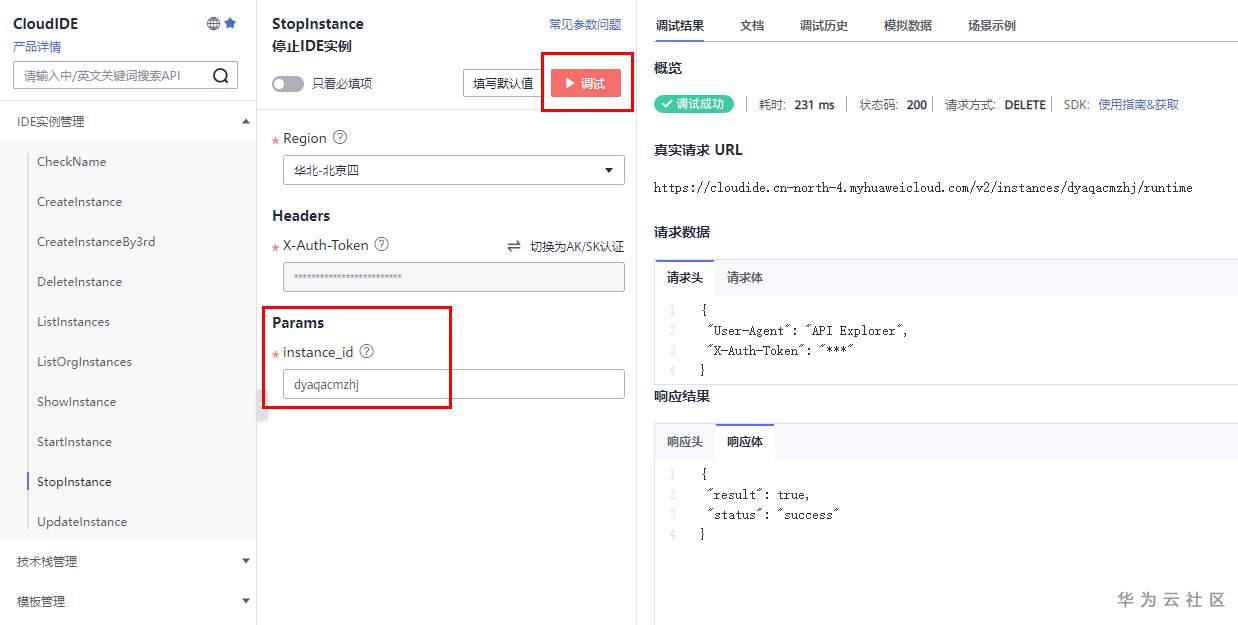Viewport: 1238px width, 625px height.
Task: Switch to the 文档 tab
Action: coord(752,25)
